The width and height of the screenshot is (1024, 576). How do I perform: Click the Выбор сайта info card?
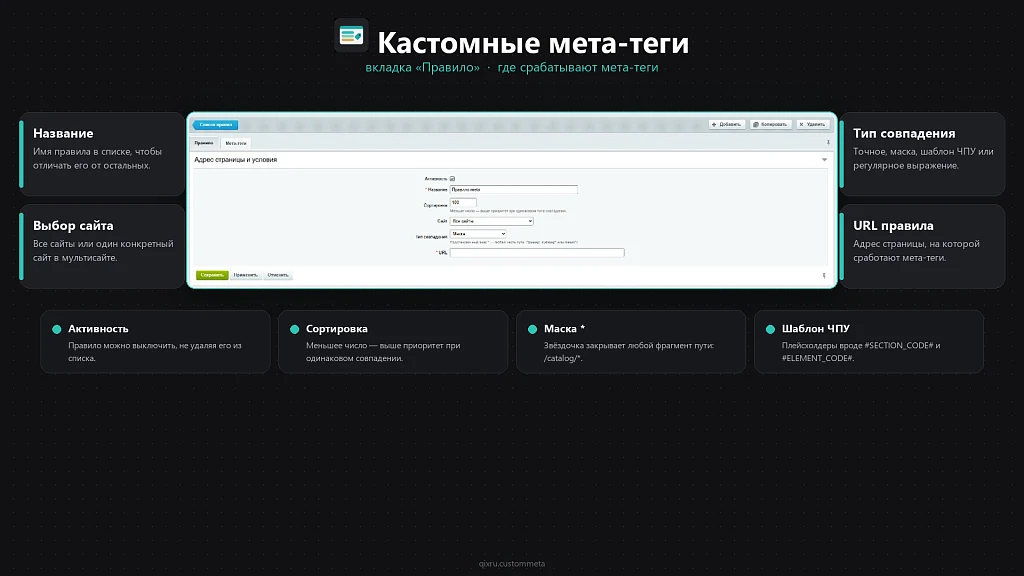tap(102, 246)
